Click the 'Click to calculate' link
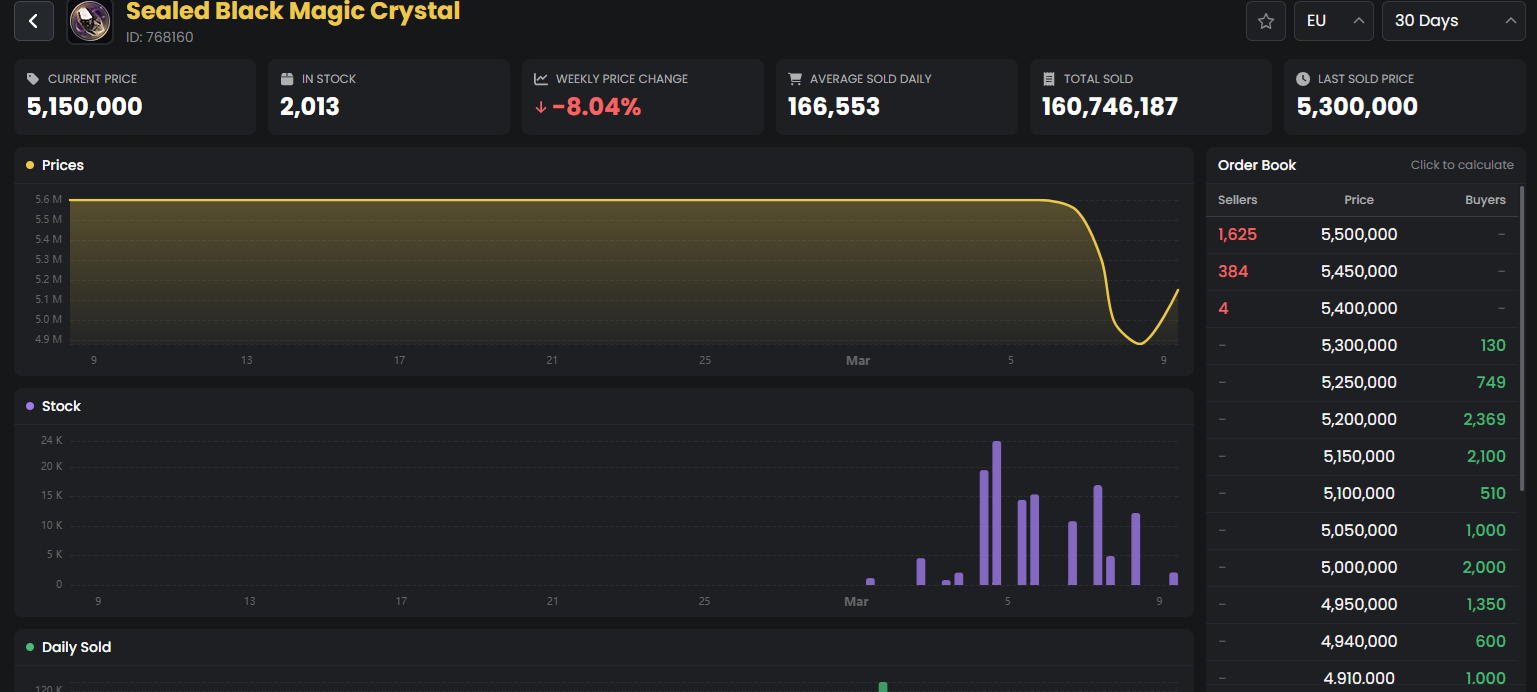 point(1461,165)
